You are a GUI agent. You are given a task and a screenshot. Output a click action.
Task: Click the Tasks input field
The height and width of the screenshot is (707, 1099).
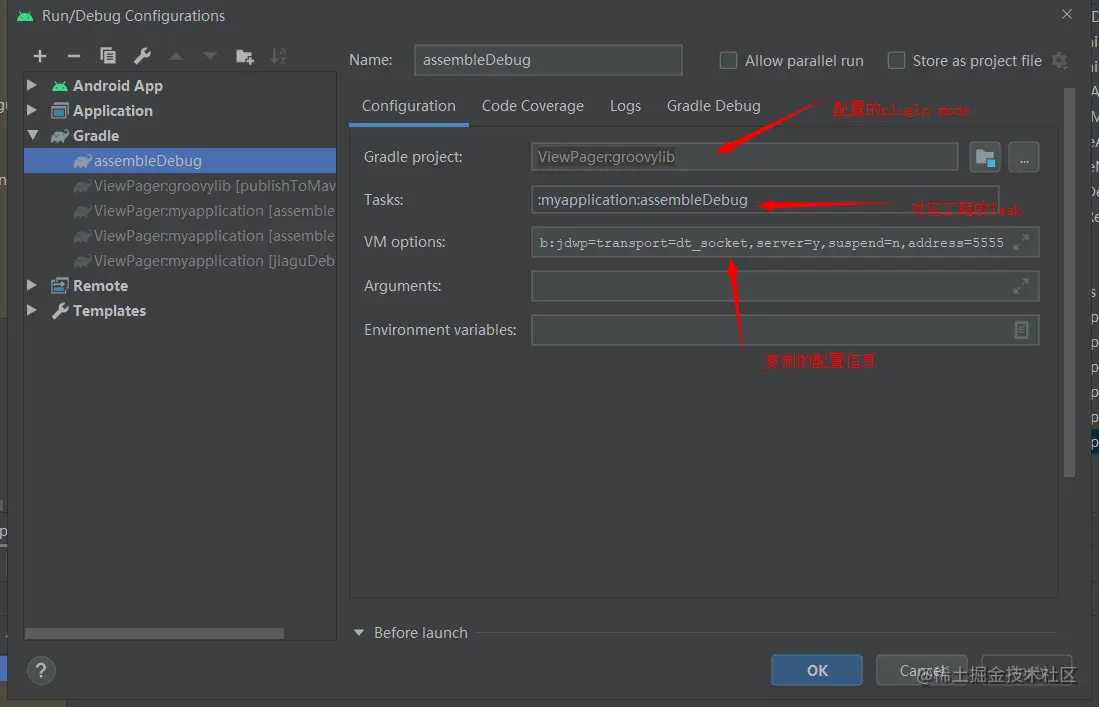pyautogui.click(x=765, y=200)
